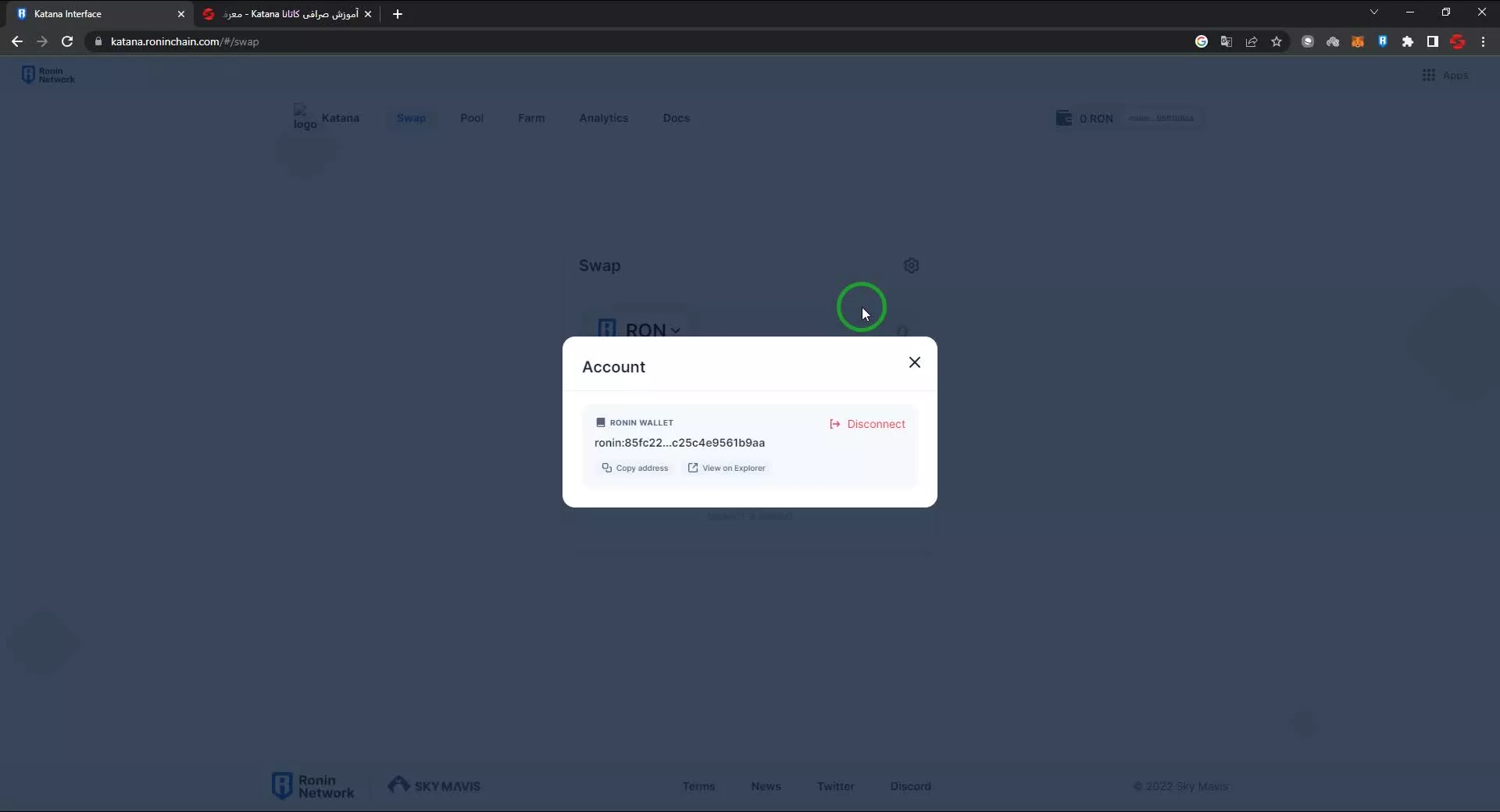This screenshot has width=1500, height=812.
Task: Click the red profile avatar icon
Action: [x=1458, y=41]
